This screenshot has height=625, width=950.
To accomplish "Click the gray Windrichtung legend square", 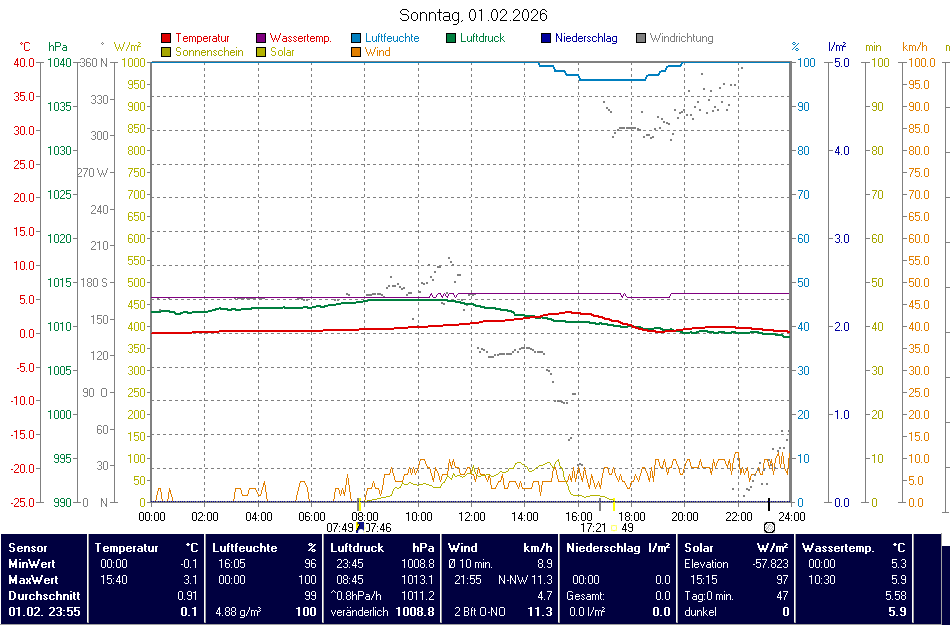I will pos(641,39).
